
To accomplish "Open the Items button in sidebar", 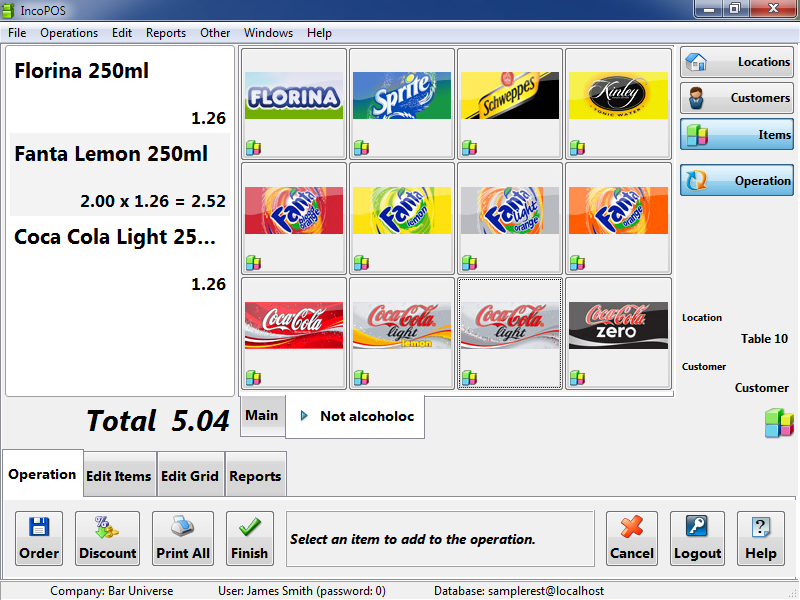I will 737,135.
